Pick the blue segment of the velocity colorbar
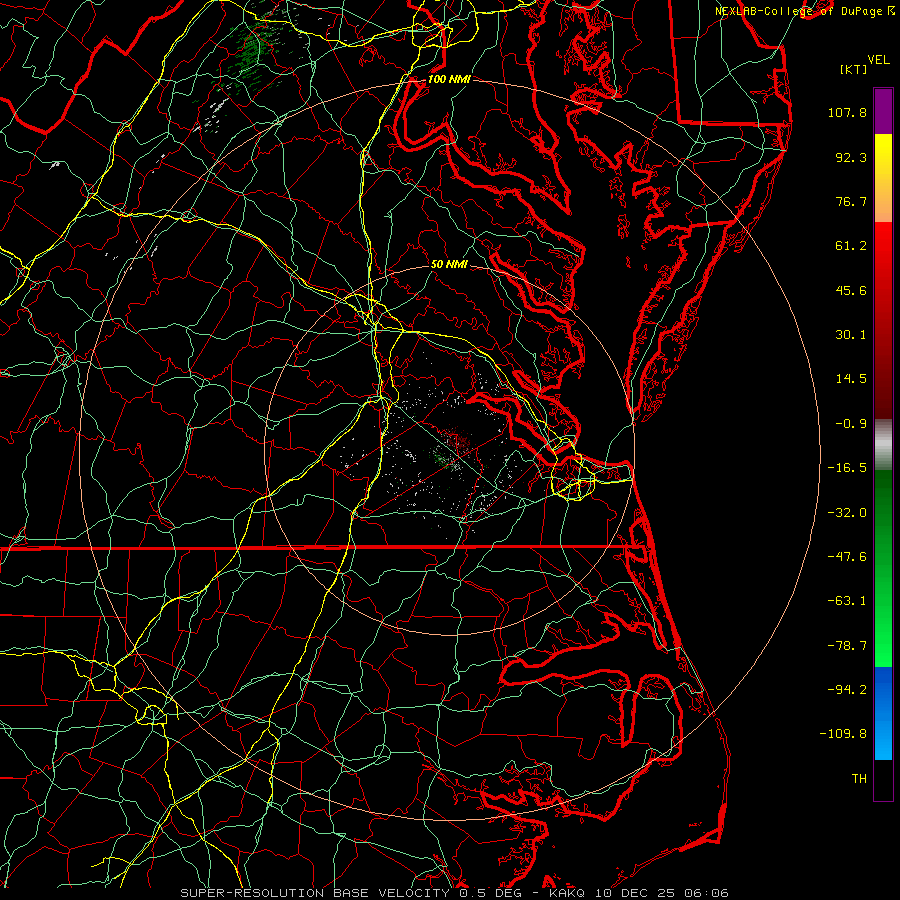The image size is (900, 900). point(883,713)
